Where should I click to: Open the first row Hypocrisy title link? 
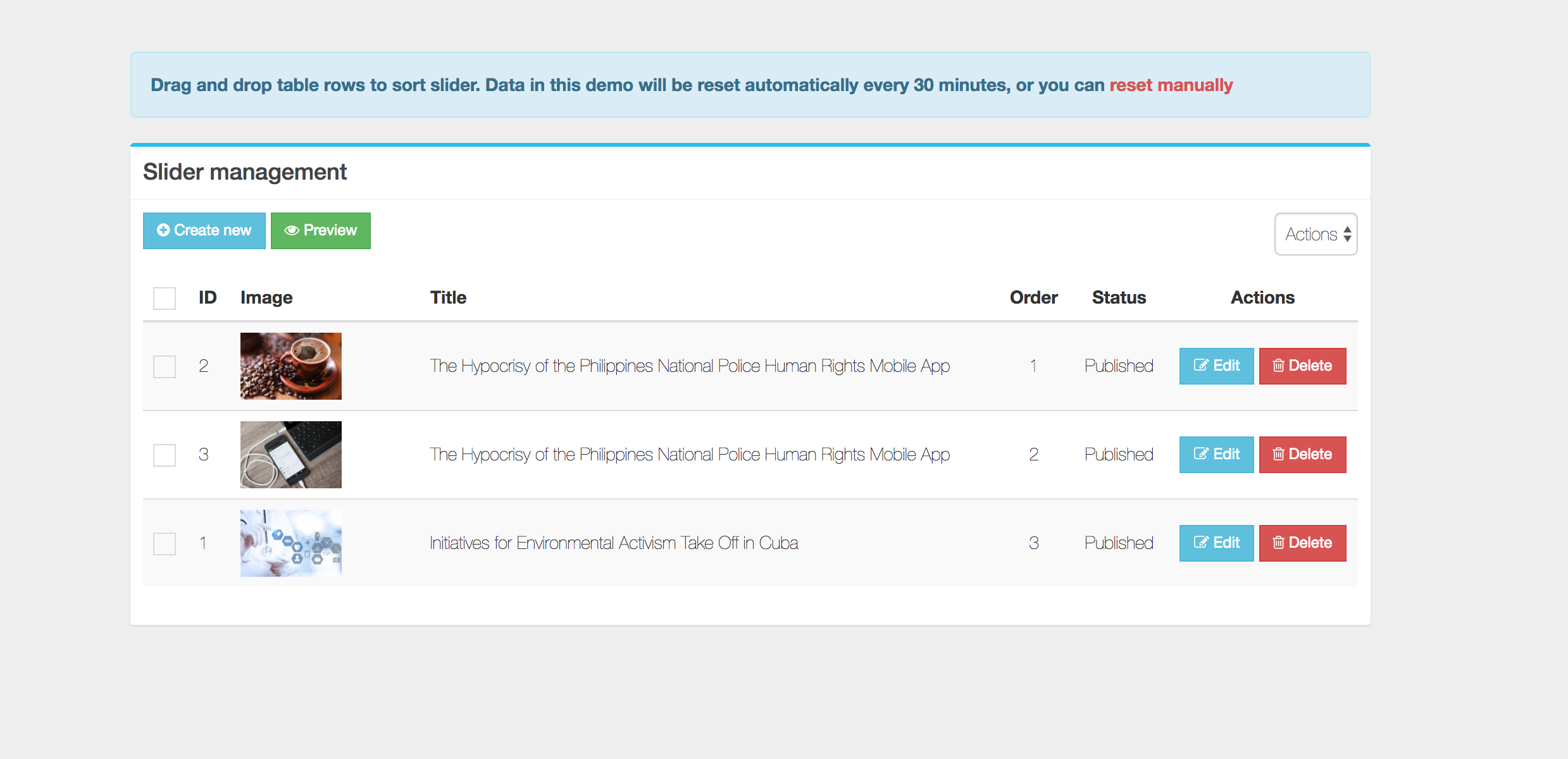(x=689, y=366)
